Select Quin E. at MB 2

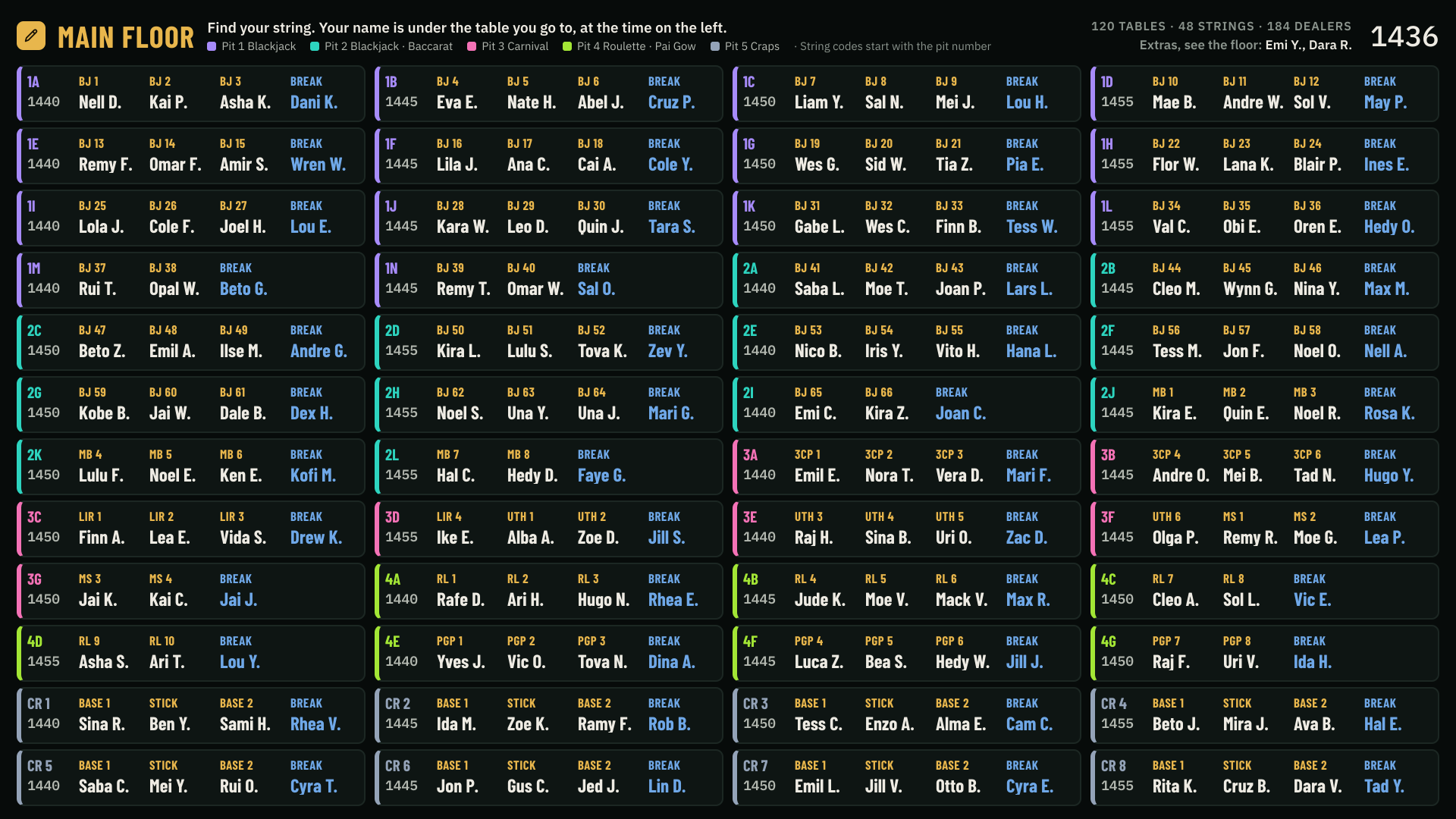[x=1246, y=413]
